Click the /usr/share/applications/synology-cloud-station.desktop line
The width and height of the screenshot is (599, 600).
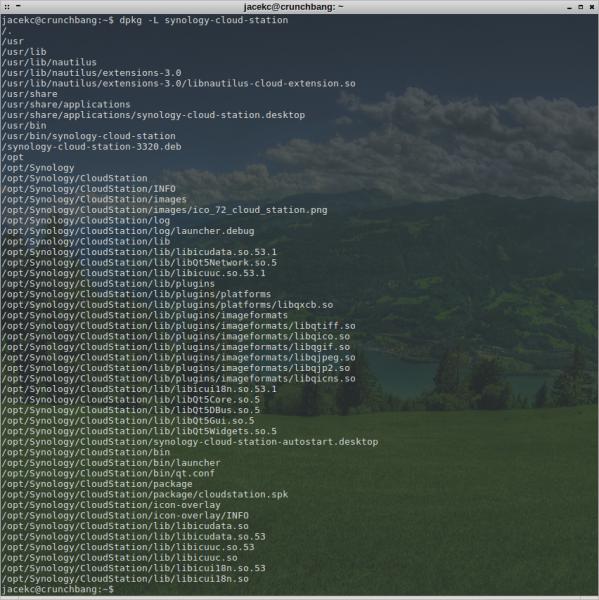click(x=153, y=115)
